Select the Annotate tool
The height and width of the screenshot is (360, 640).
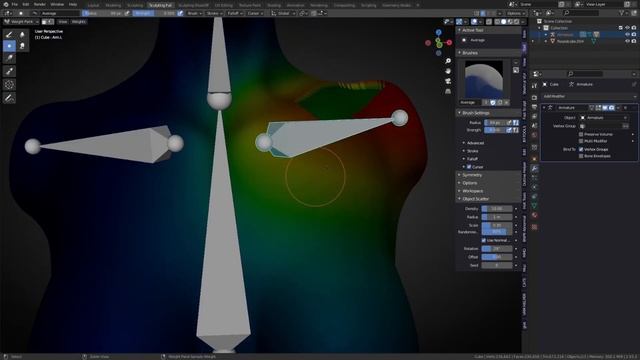click(9, 98)
